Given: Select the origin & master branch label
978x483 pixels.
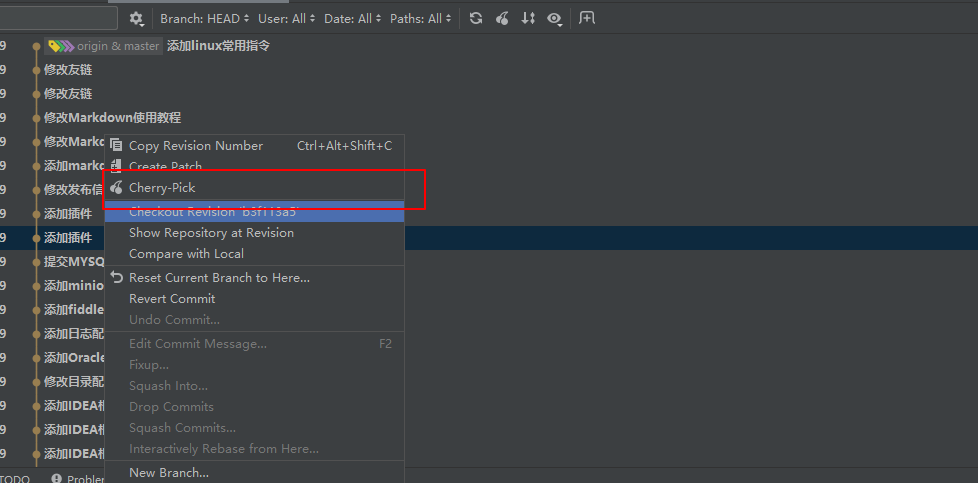Looking at the screenshot, I should tap(104, 46).
